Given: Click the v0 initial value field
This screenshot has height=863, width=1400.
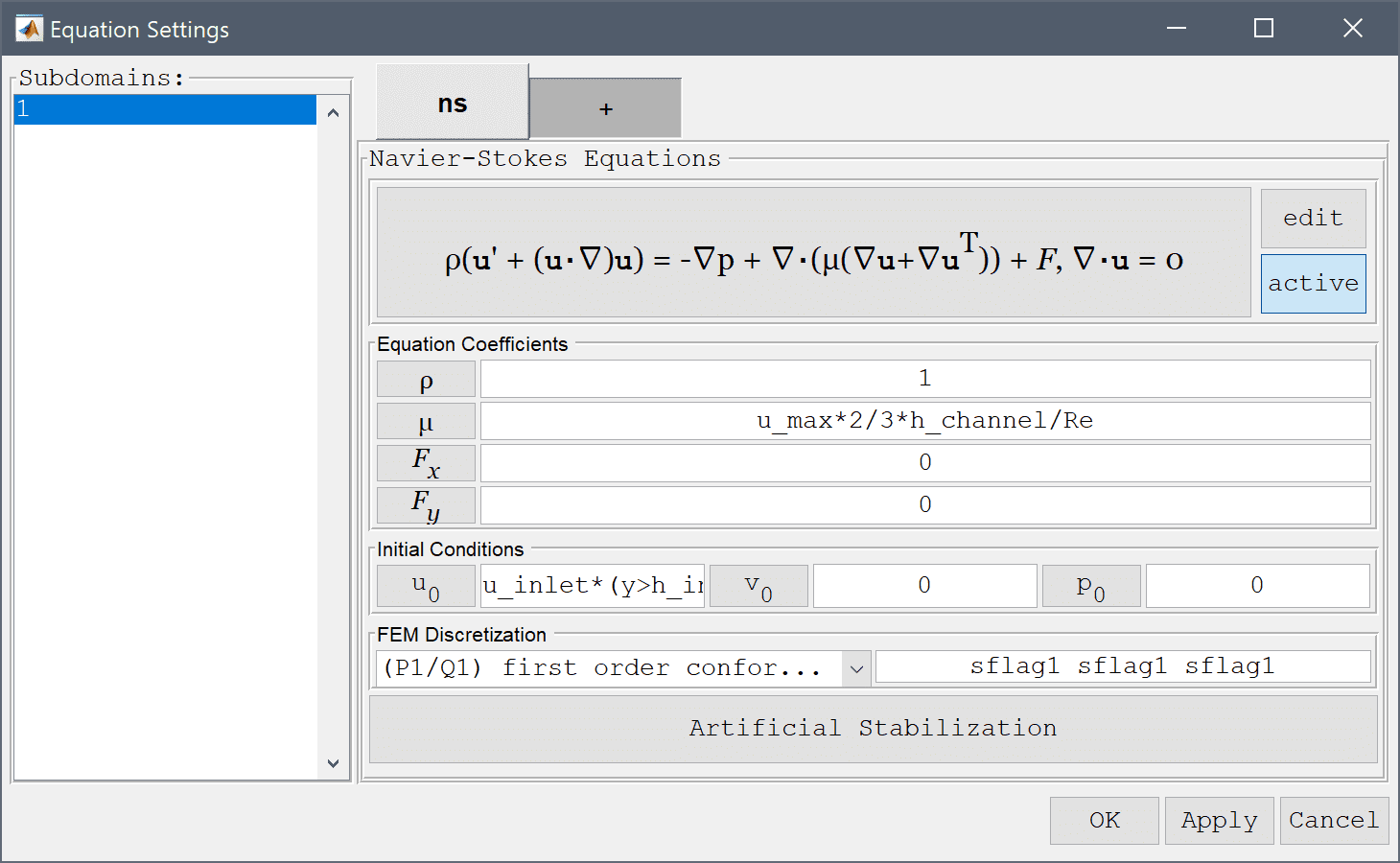Looking at the screenshot, I should tap(924, 586).
